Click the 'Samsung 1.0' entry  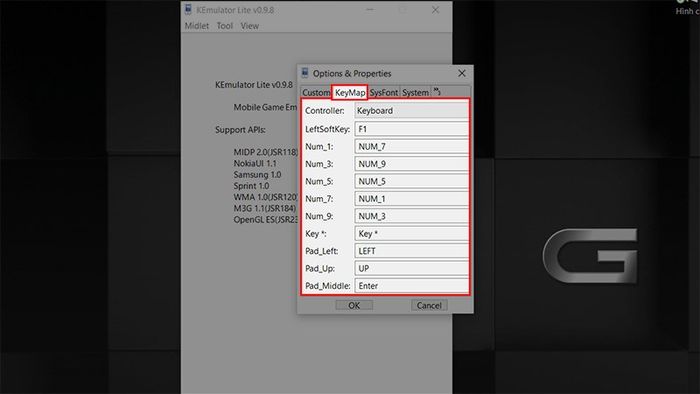257,174
